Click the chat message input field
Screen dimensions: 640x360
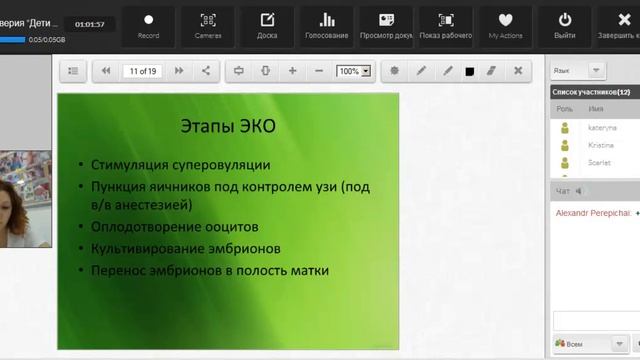[596, 321]
